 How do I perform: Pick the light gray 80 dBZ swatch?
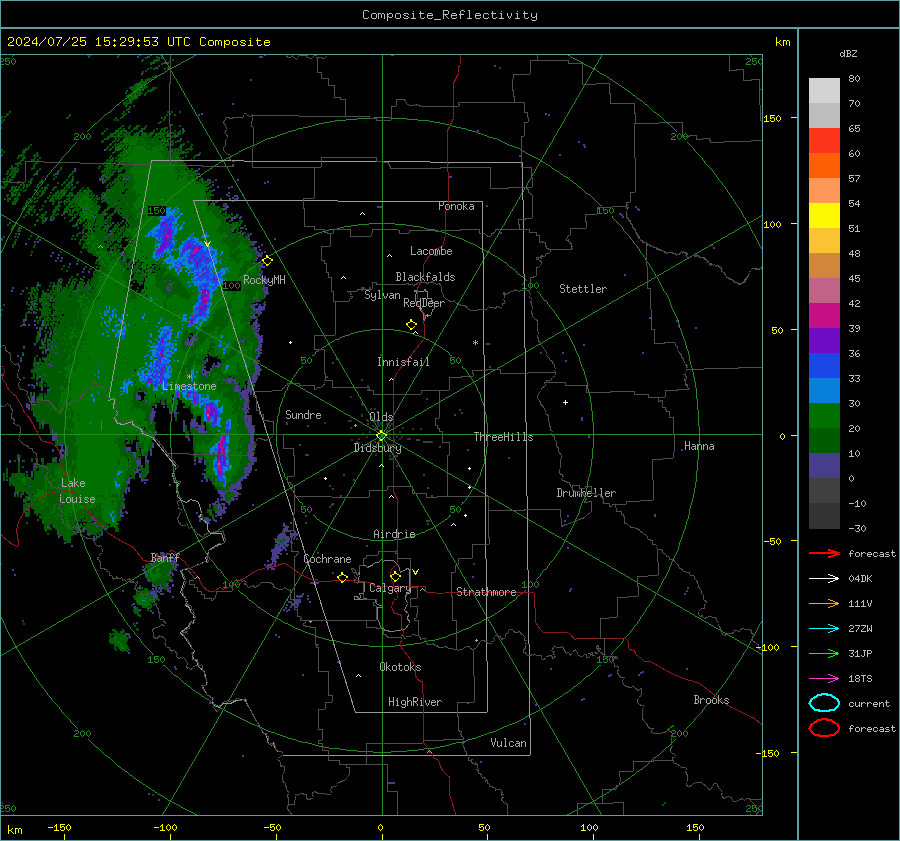(x=824, y=91)
